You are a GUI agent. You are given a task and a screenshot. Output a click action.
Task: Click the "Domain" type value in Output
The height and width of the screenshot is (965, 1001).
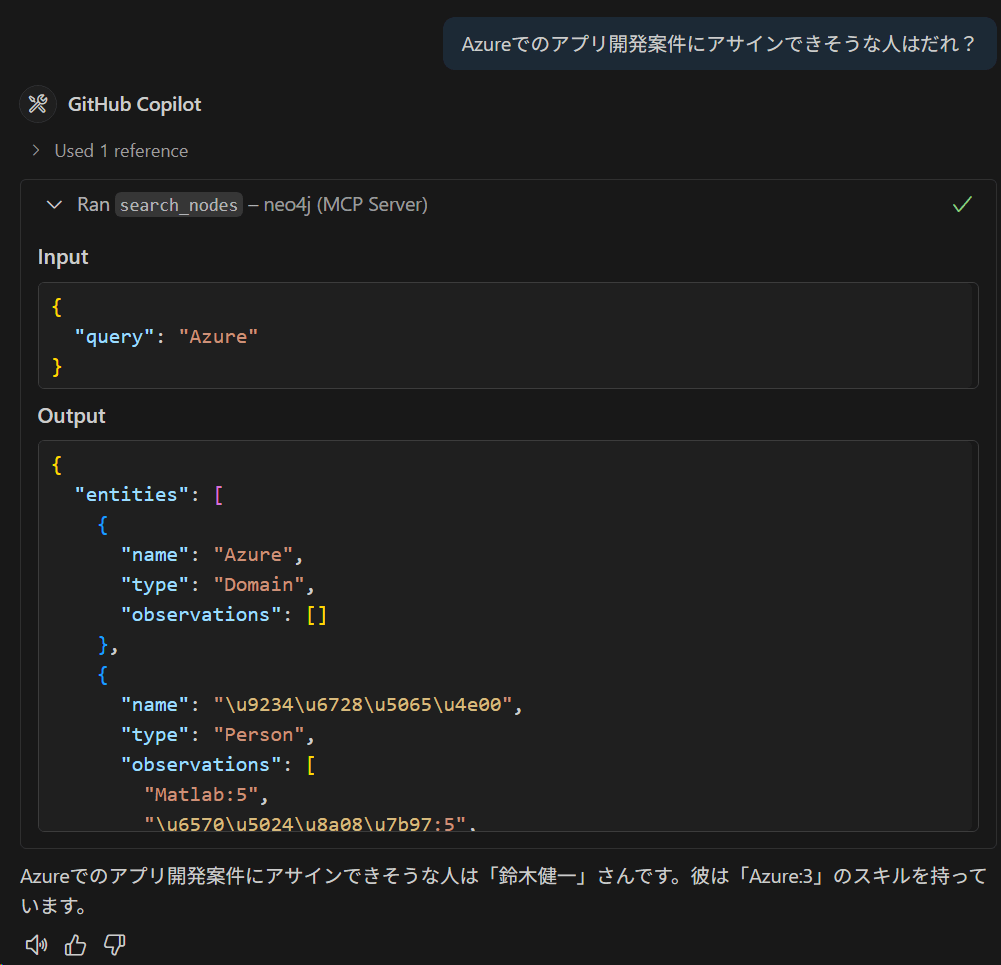click(259, 585)
